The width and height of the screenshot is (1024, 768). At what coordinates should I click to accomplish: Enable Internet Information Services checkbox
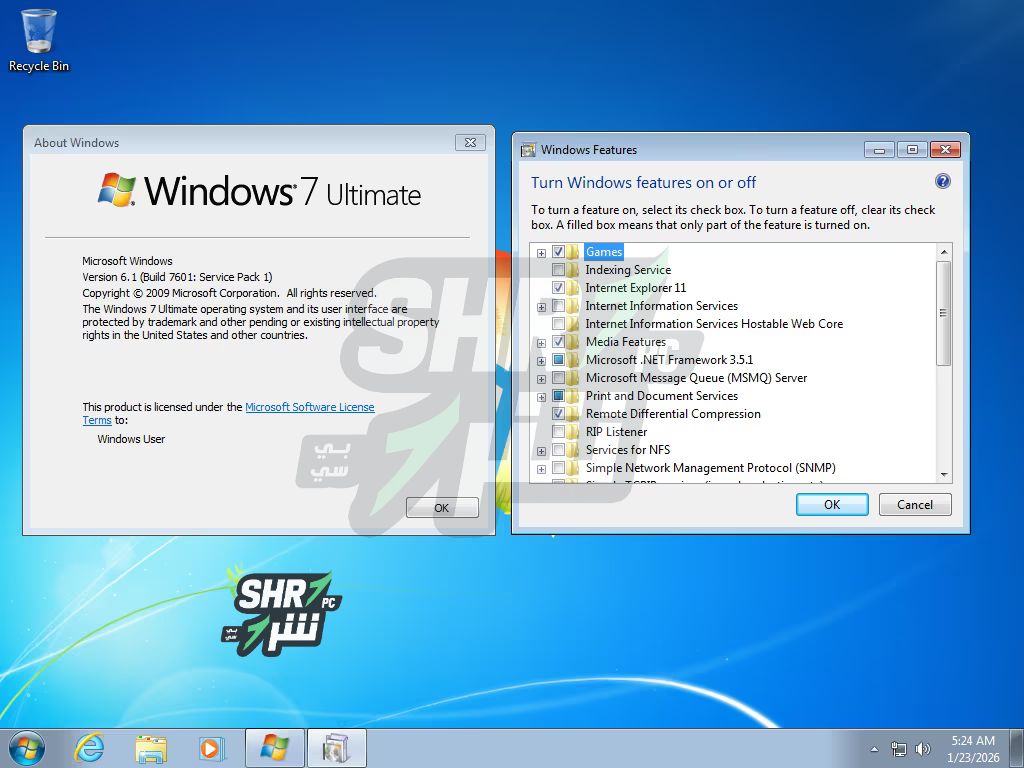tap(558, 306)
